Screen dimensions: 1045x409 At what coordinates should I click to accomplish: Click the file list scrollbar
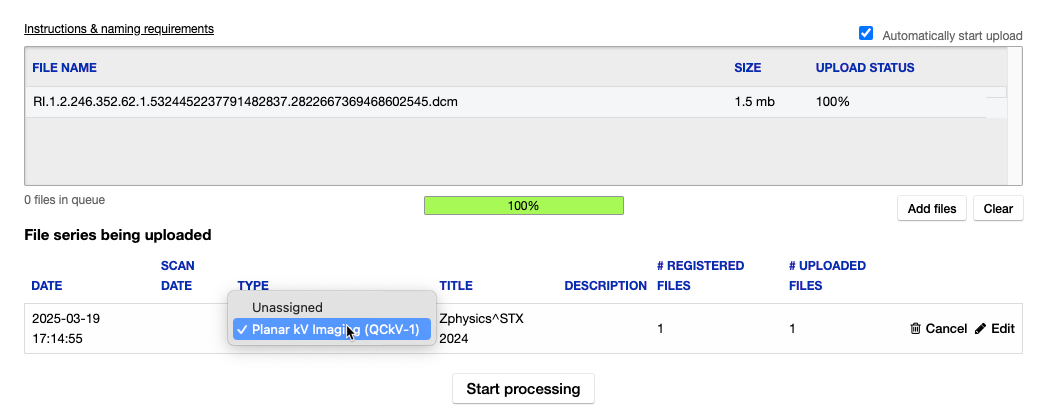coord(1014,116)
